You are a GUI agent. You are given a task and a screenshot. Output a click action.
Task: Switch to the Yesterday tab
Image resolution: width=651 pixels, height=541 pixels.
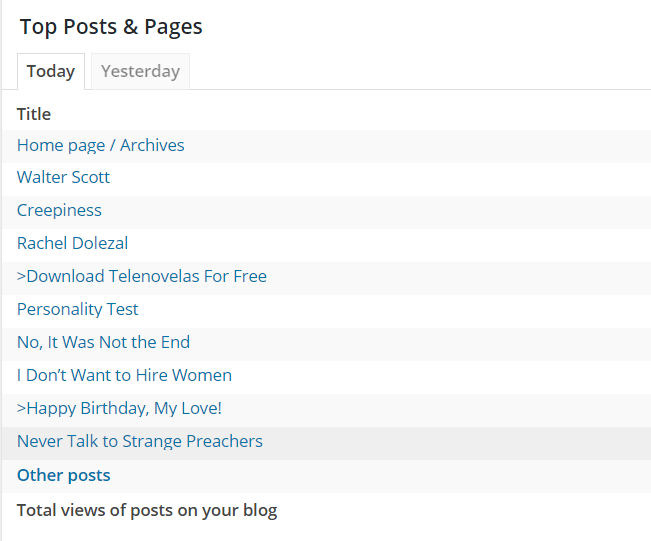[x=140, y=71]
